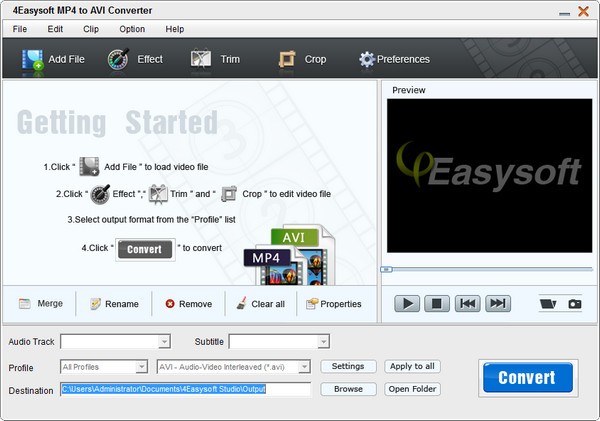Viewport: 600px width, 421px height.
Task: Open the Effect tool
Action: click(121, 59)
